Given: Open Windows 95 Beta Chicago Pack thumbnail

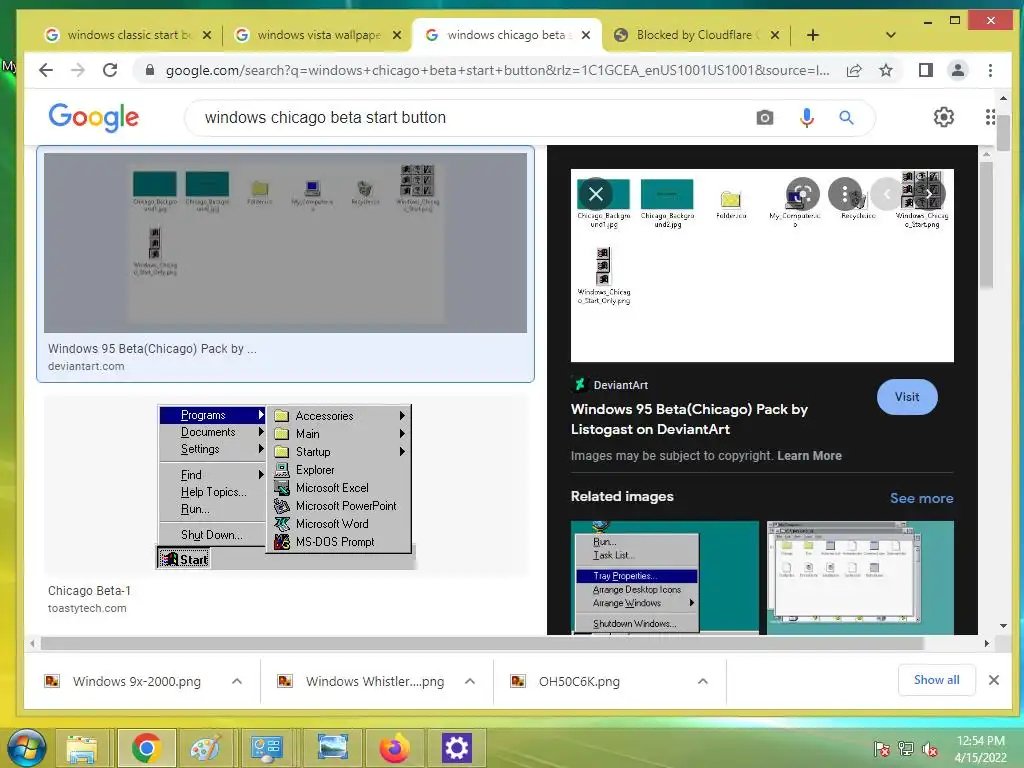Looking at the screenshot, I should click(285, 242).
